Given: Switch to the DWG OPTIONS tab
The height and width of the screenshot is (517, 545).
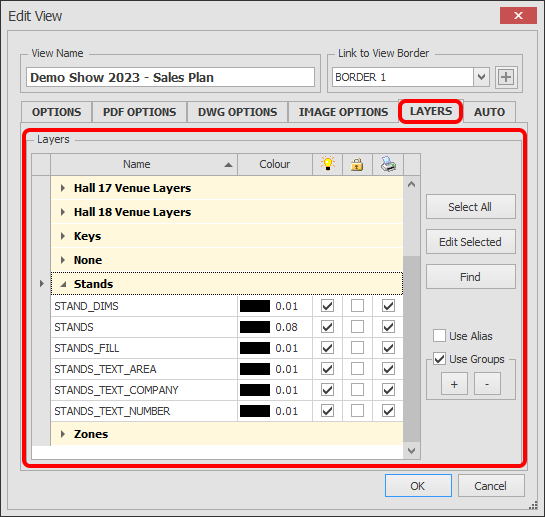Looking at the screenshot, I should (237, 112).
